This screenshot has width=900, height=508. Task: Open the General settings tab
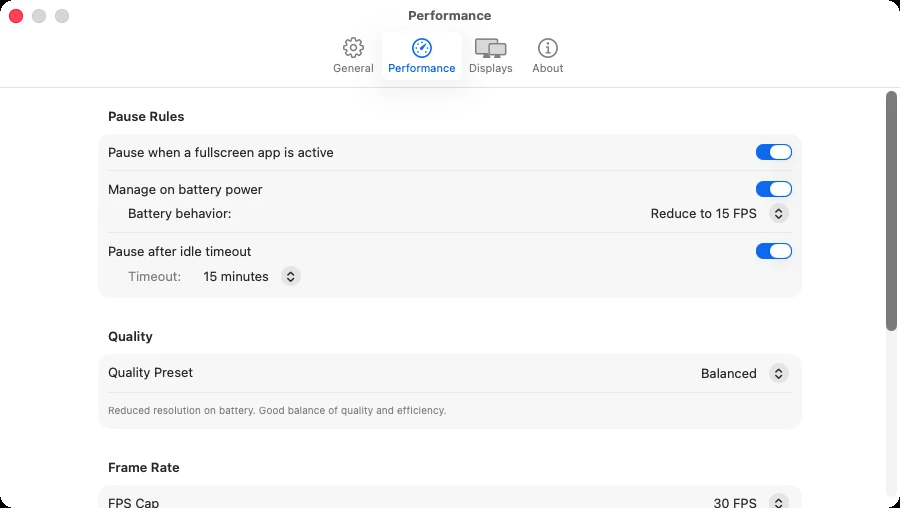[353, 56]
